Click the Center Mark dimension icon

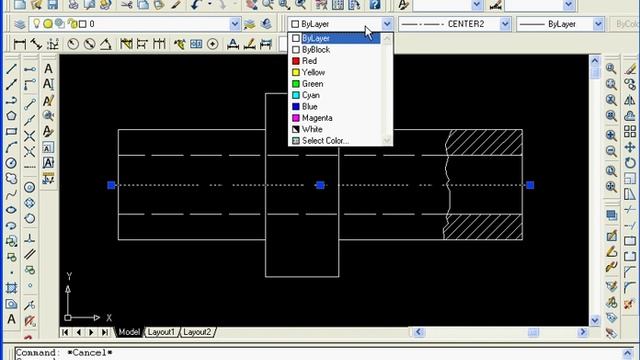tap(213, 44)
